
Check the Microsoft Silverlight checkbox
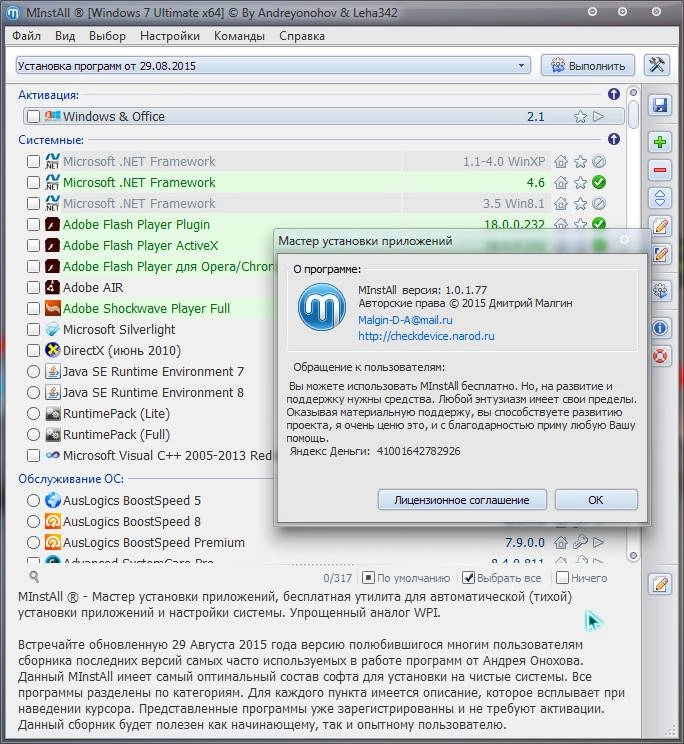33,329
